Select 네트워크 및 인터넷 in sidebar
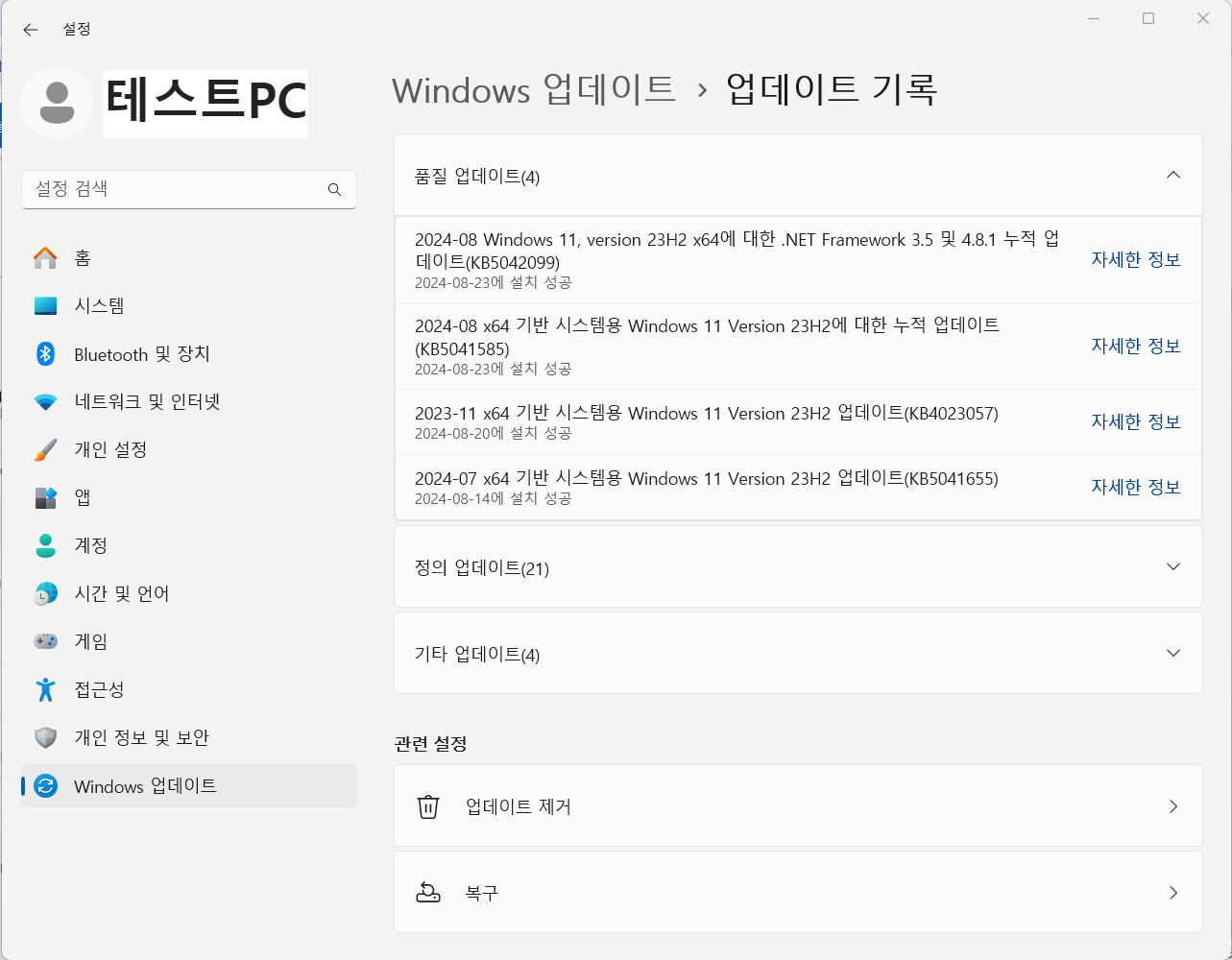This screenshot has height=960, width=1232. click(189, 402)
